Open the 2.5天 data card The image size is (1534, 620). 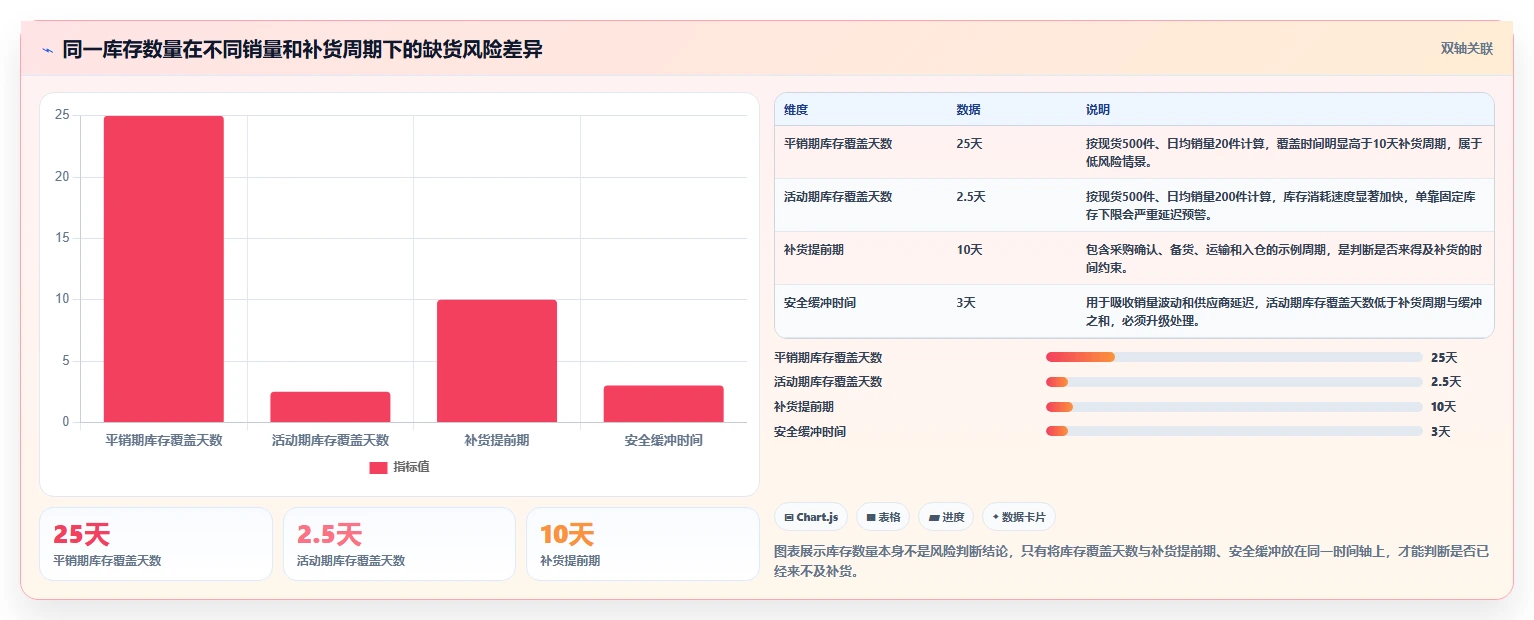coord(399,544)
